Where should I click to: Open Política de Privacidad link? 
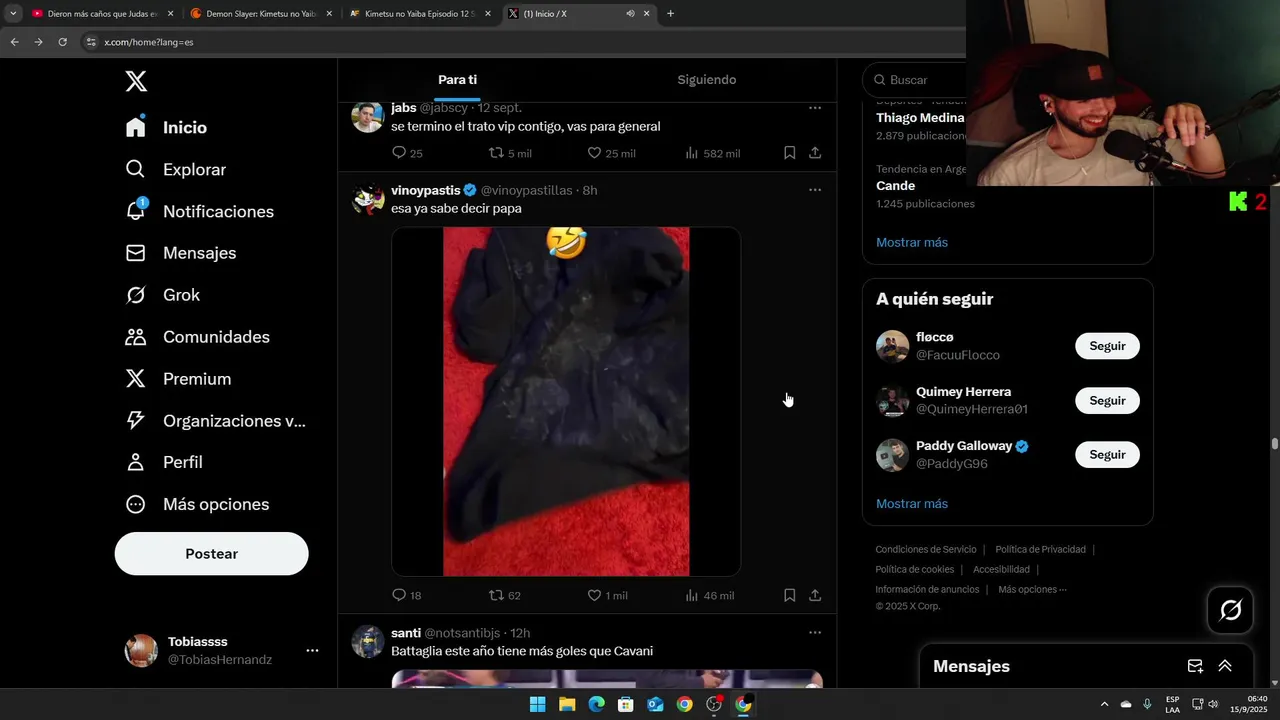click(1040, 549)
